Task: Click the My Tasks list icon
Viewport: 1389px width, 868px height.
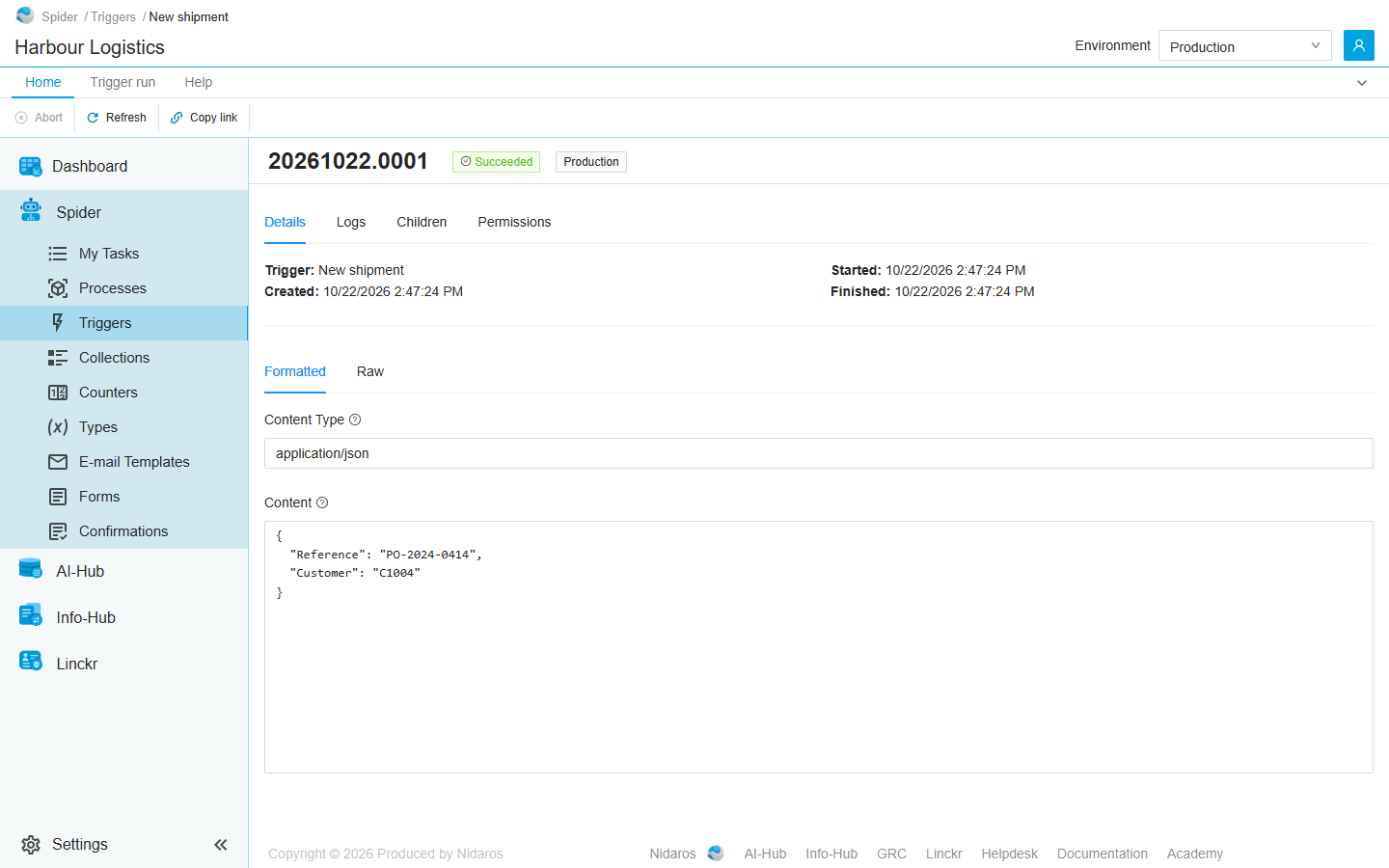Action: [58, 254]
